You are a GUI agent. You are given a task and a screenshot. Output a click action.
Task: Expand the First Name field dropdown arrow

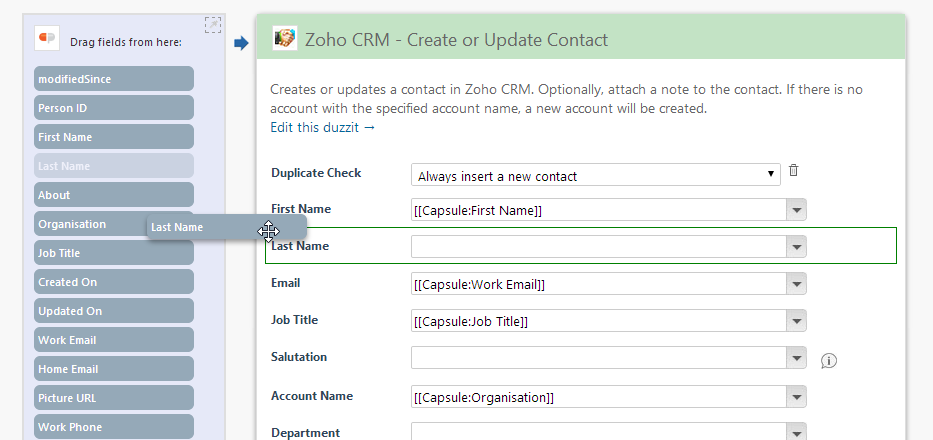tap(797, 210)
